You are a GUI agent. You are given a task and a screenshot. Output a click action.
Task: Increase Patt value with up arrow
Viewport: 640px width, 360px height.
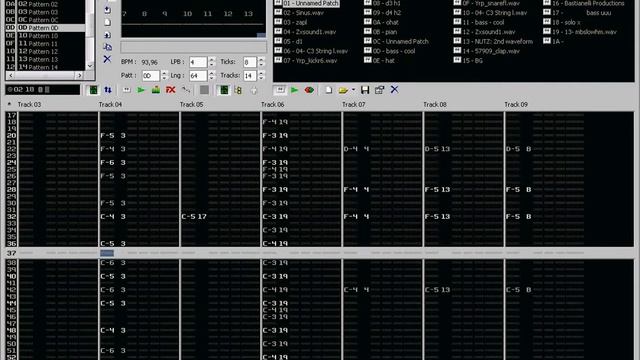(x=164, y=73)
